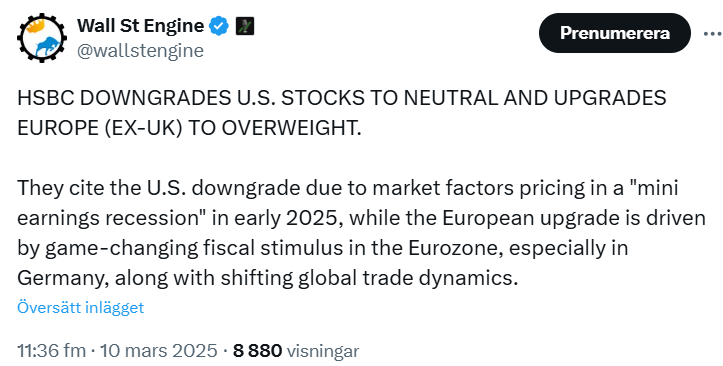
Task: Click the line starting with They cite the U.S.
Action: 348,189
